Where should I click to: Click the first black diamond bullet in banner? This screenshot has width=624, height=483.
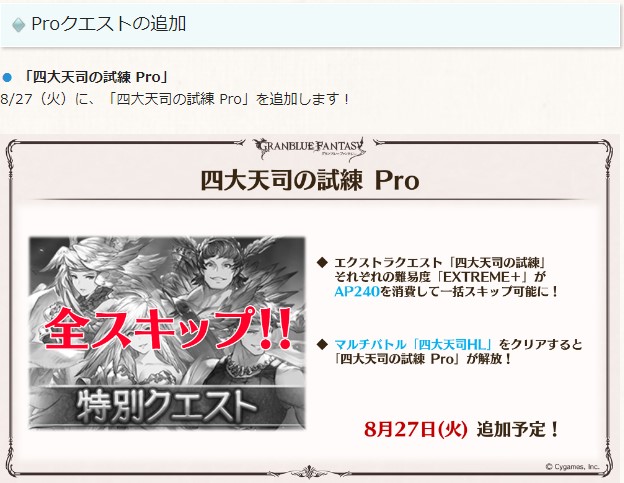[322, 262]
